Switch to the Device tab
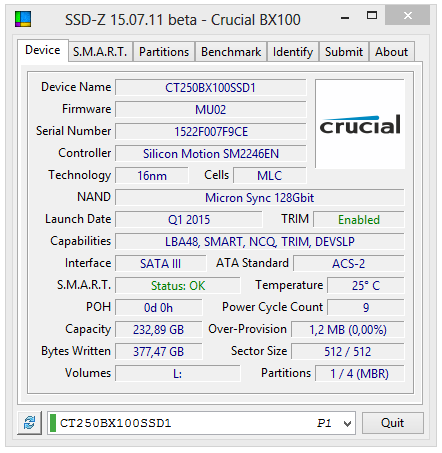The height and width of the screenshot is (453, 442). click(x=43, y=50)
